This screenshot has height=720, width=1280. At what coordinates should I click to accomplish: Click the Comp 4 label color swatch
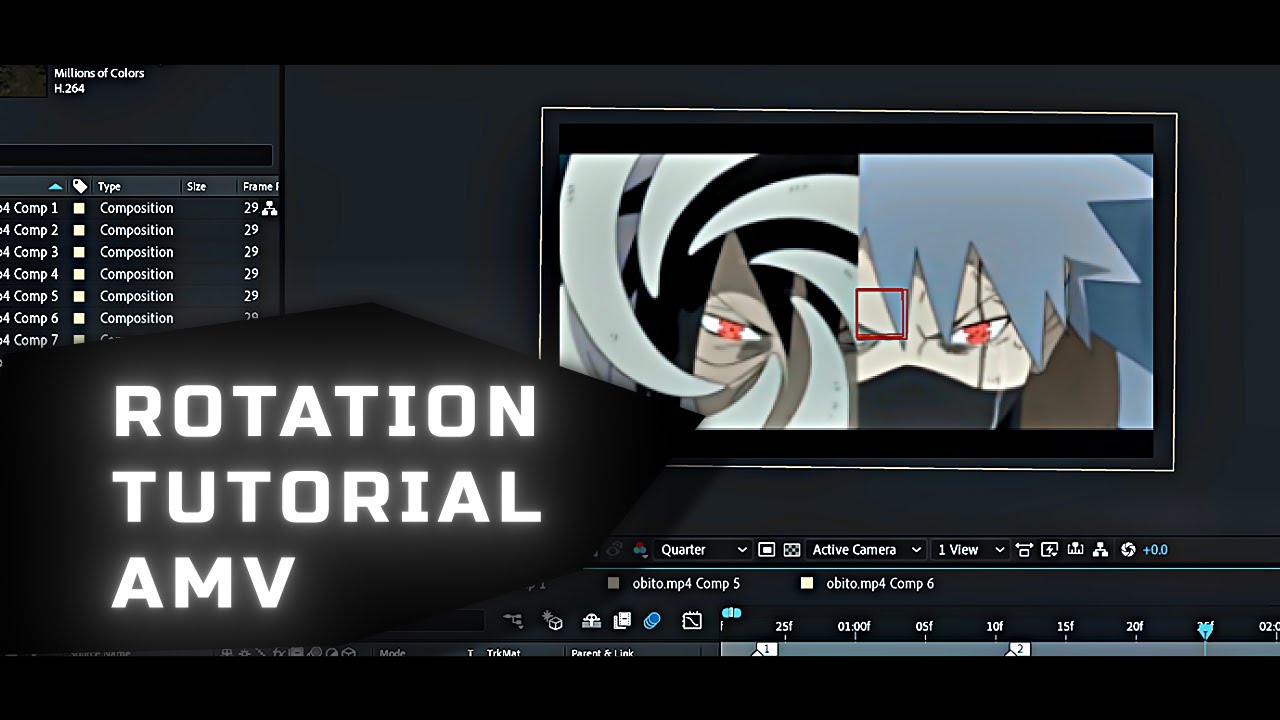[79, 274]
